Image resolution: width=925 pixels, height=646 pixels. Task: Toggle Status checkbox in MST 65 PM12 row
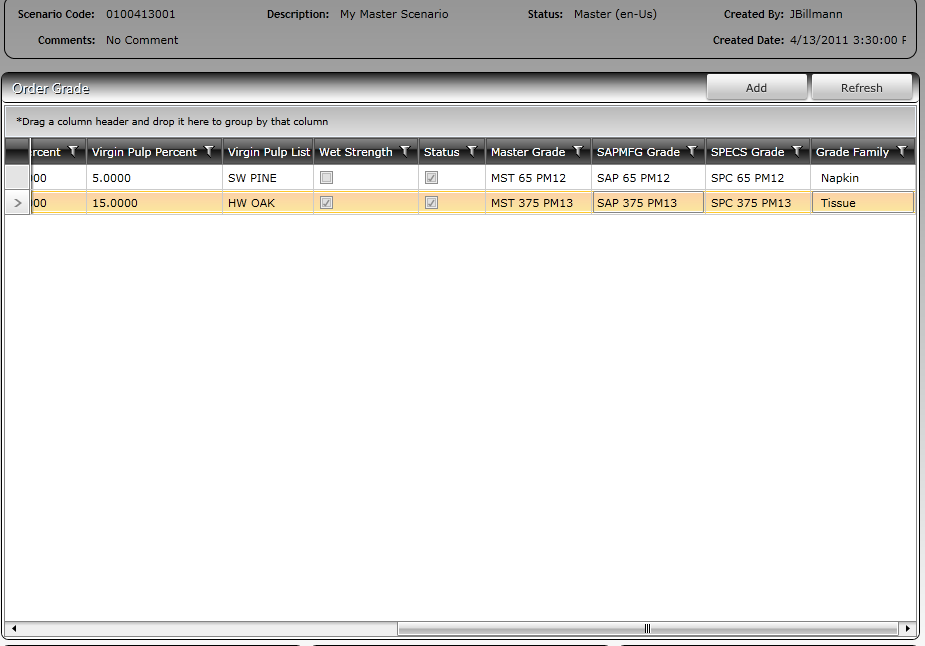coord(431,178)
